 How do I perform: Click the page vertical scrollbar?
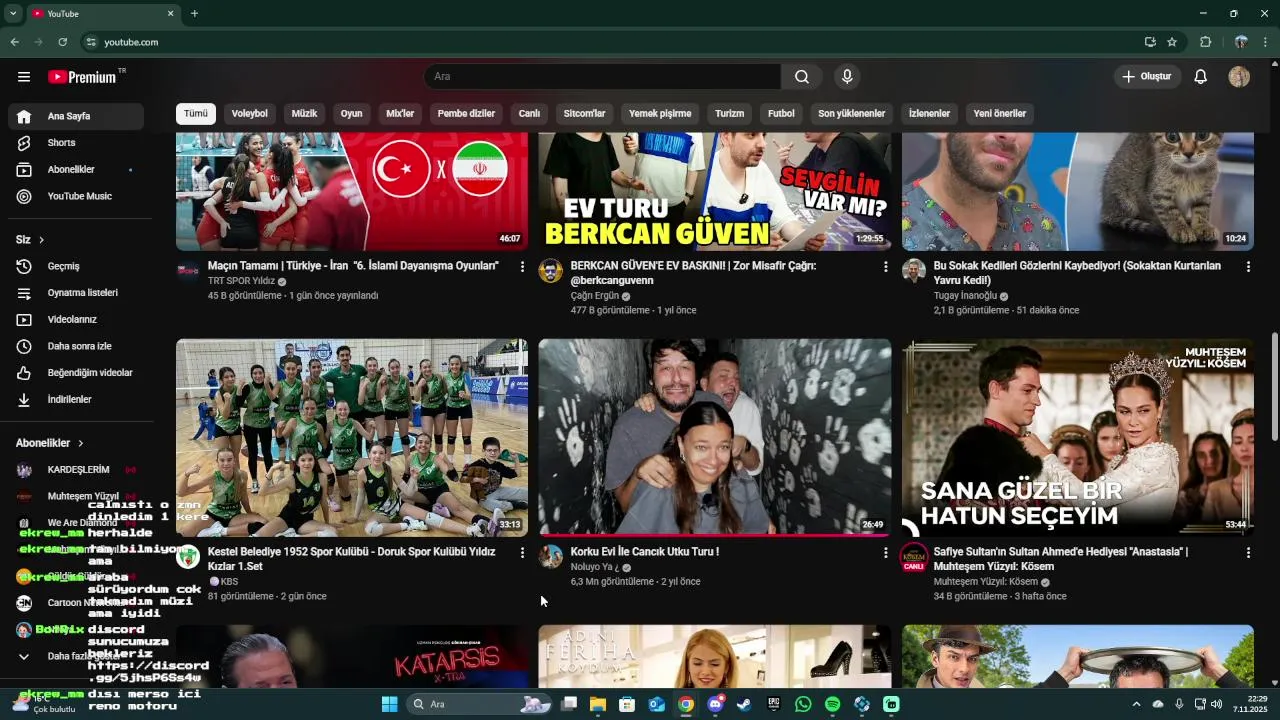coord(1274,386)
